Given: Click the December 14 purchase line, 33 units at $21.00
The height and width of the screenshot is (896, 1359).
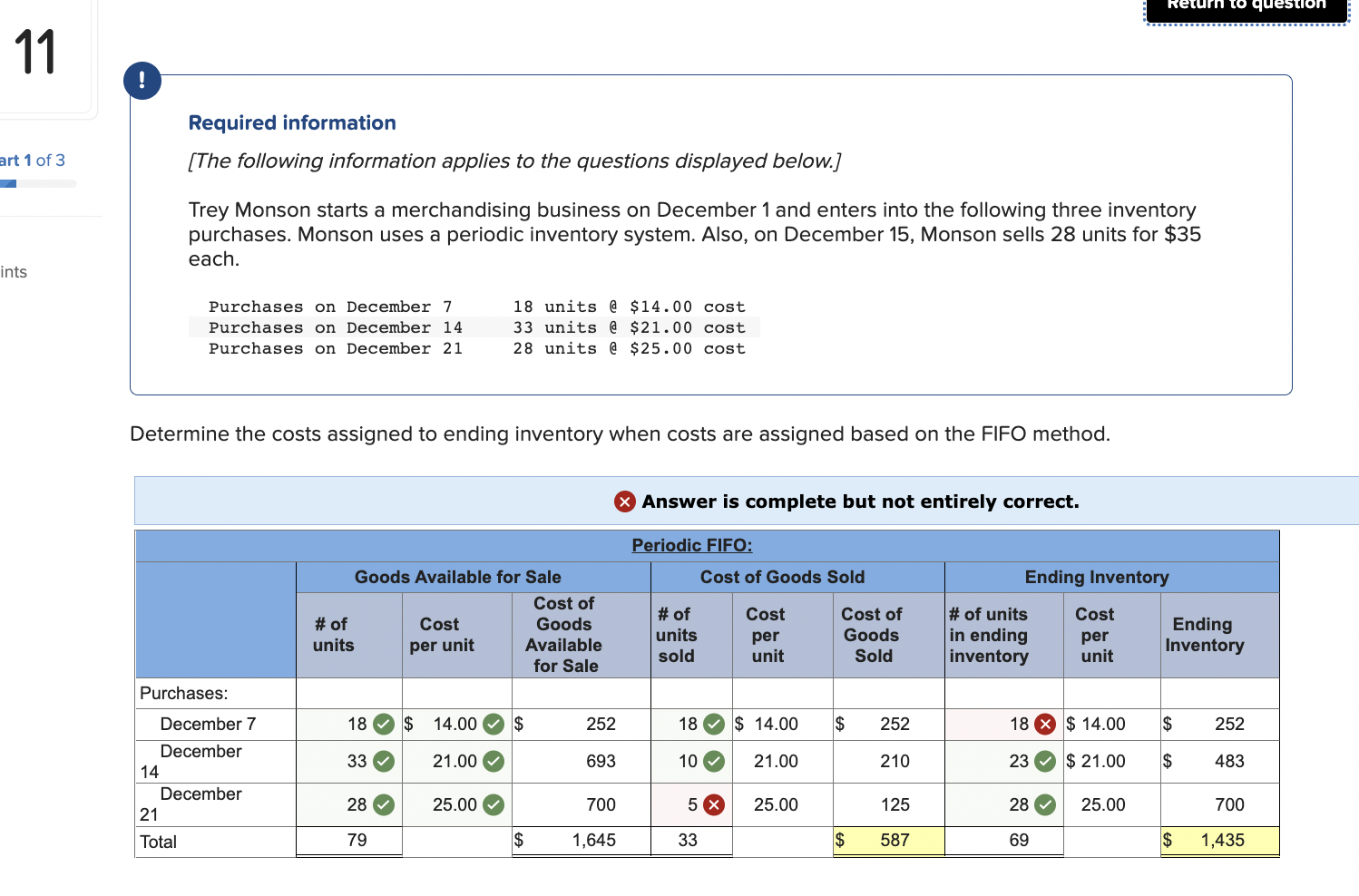Looking at the screenshot, I should pyautogui.click(x=474, y=327).
